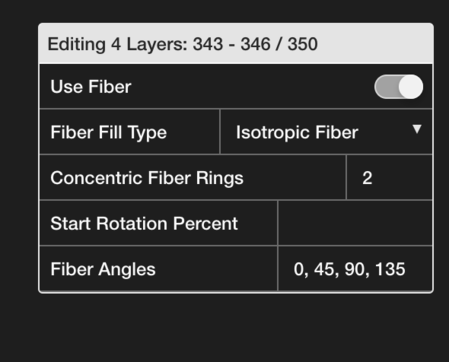The width and height of the screenshot is (449, 362).
Task: Select the Fiber Angles label
Action: [x=103, y=269]
